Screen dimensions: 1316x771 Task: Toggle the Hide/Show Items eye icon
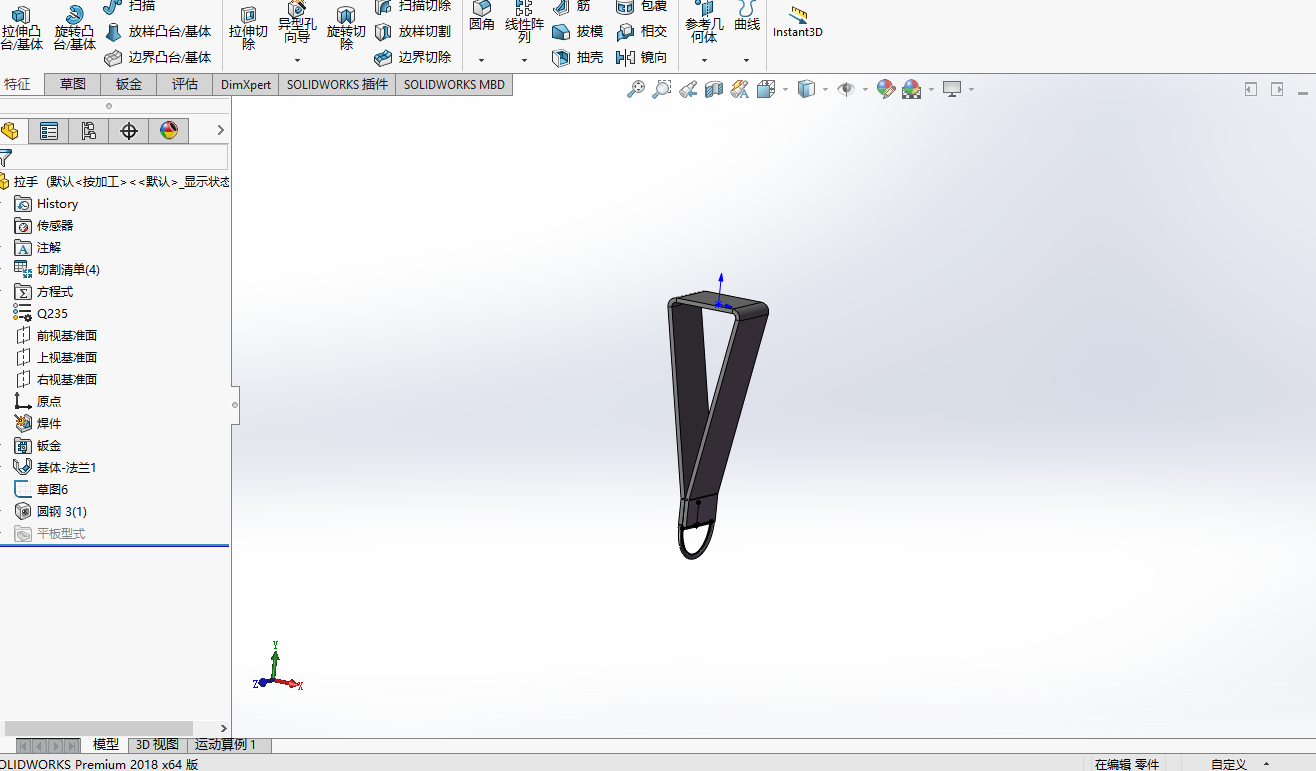point(846,89)
